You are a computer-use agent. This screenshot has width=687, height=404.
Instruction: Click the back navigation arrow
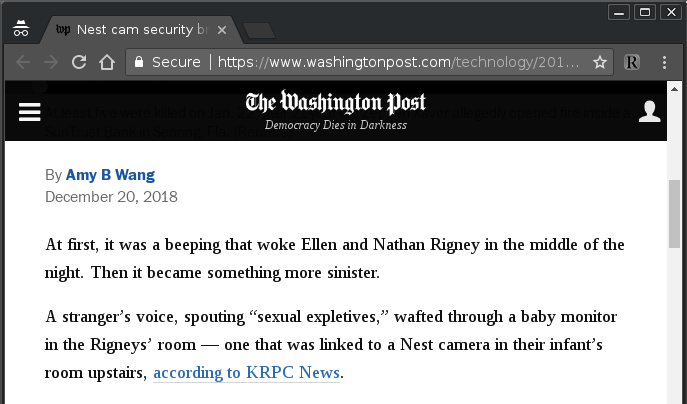[x=23, y=62]
